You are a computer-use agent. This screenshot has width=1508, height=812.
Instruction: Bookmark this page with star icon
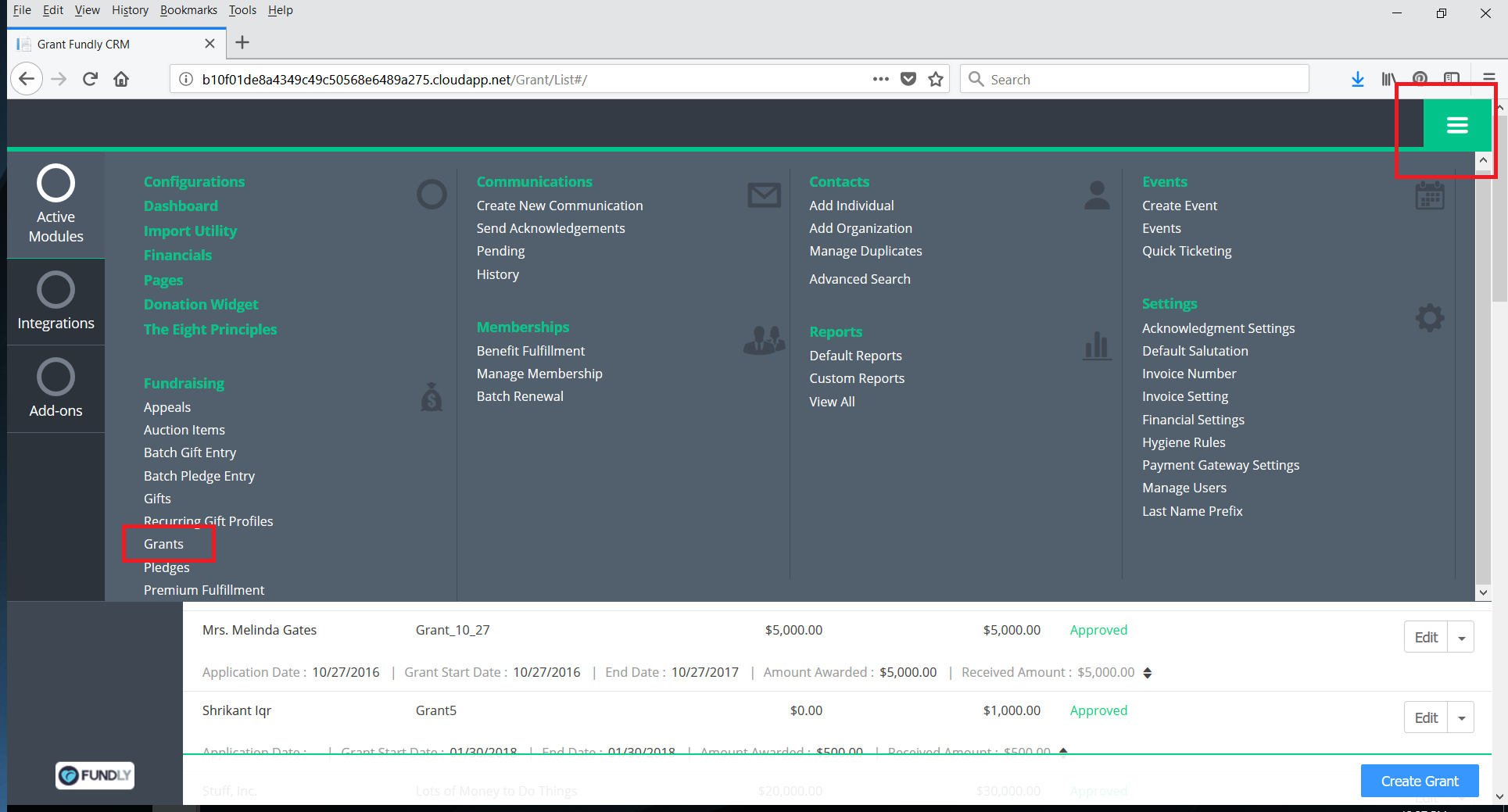pos(936,79)
